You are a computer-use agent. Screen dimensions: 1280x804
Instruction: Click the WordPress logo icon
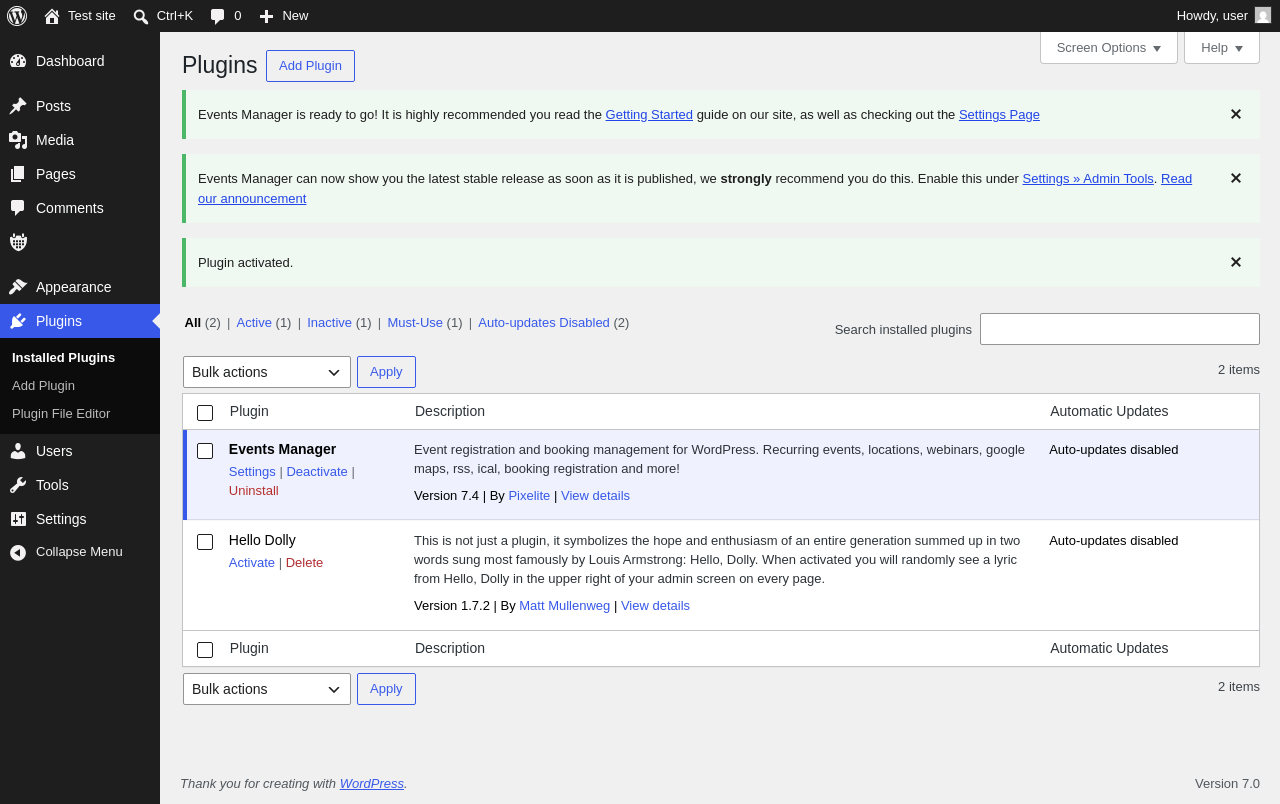(x=17, y=16)
